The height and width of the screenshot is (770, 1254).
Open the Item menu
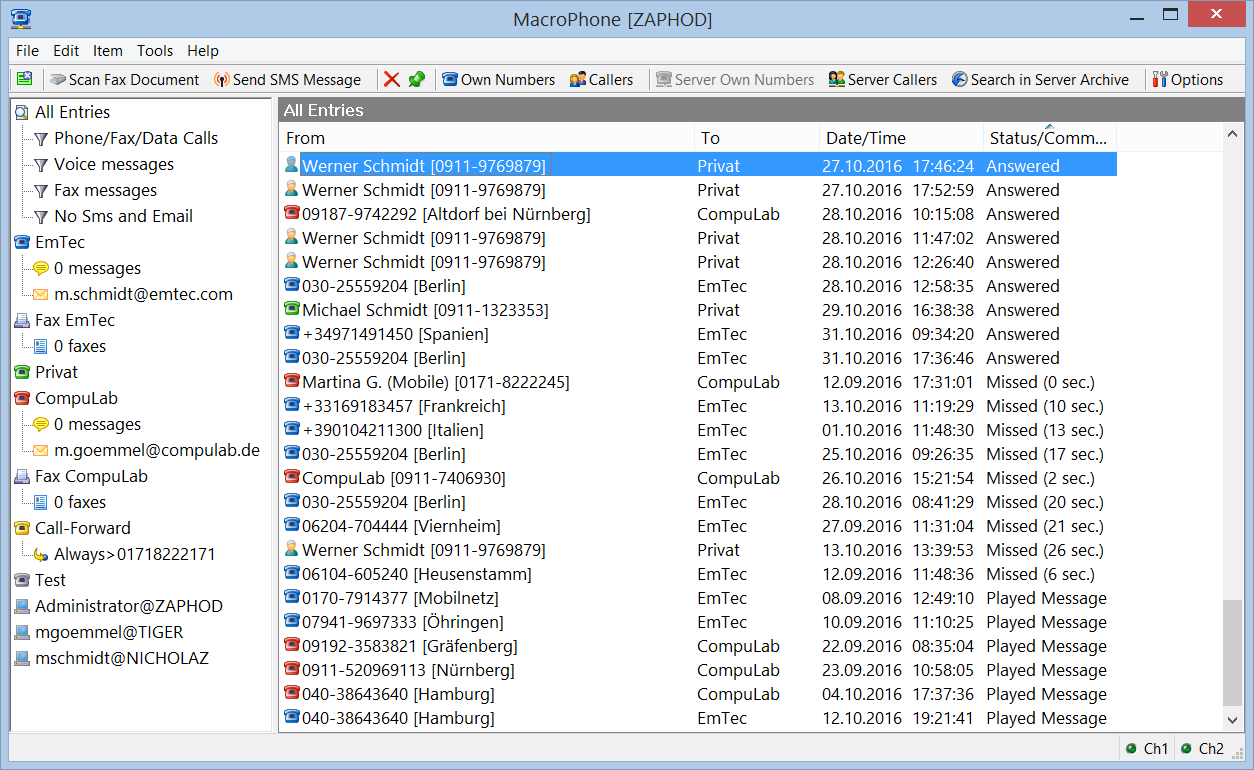click(x=108, y=51)
